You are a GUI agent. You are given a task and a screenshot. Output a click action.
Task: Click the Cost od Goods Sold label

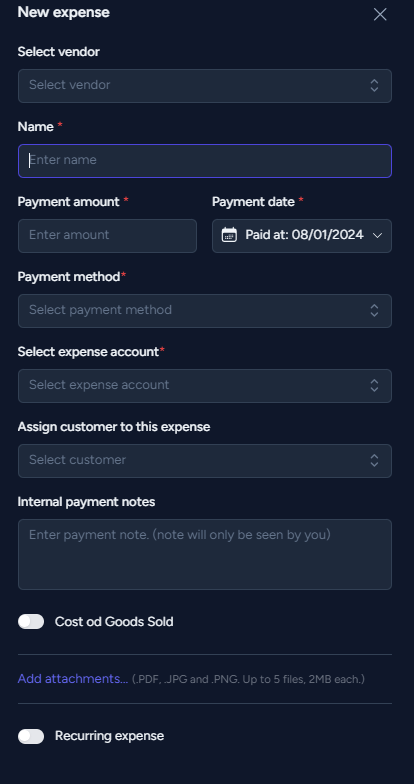tap(114, 622)
